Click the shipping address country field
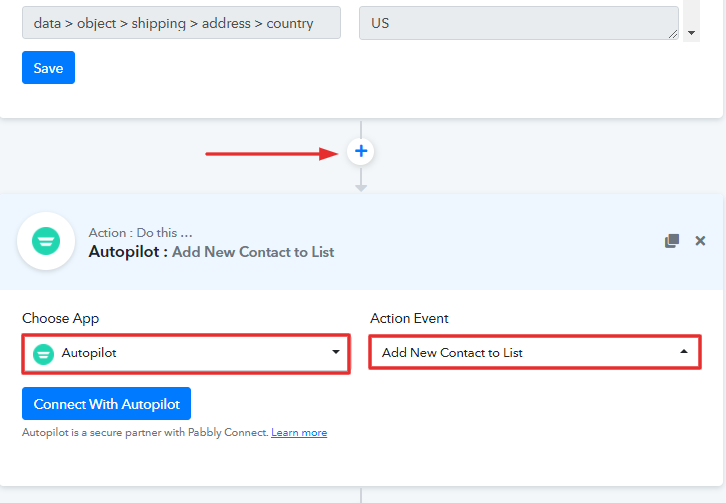 182,23
